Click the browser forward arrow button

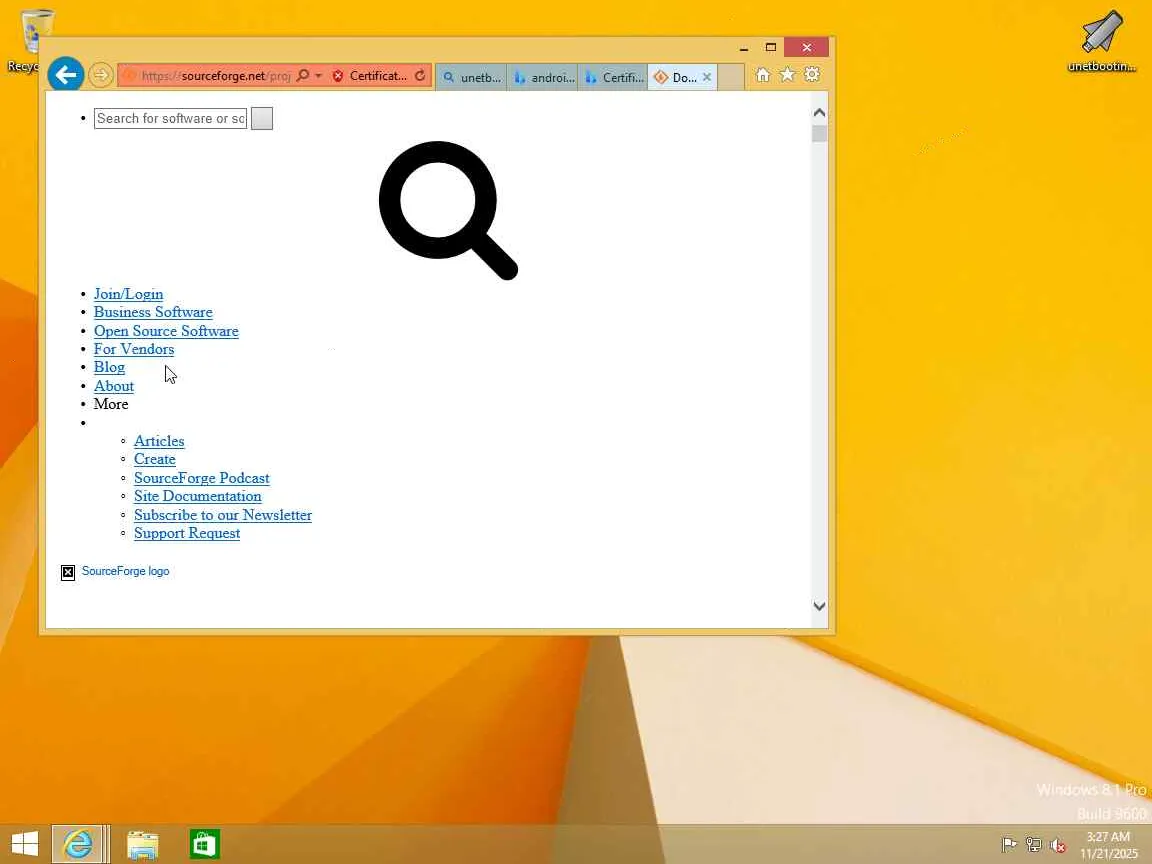pos(101,75)
